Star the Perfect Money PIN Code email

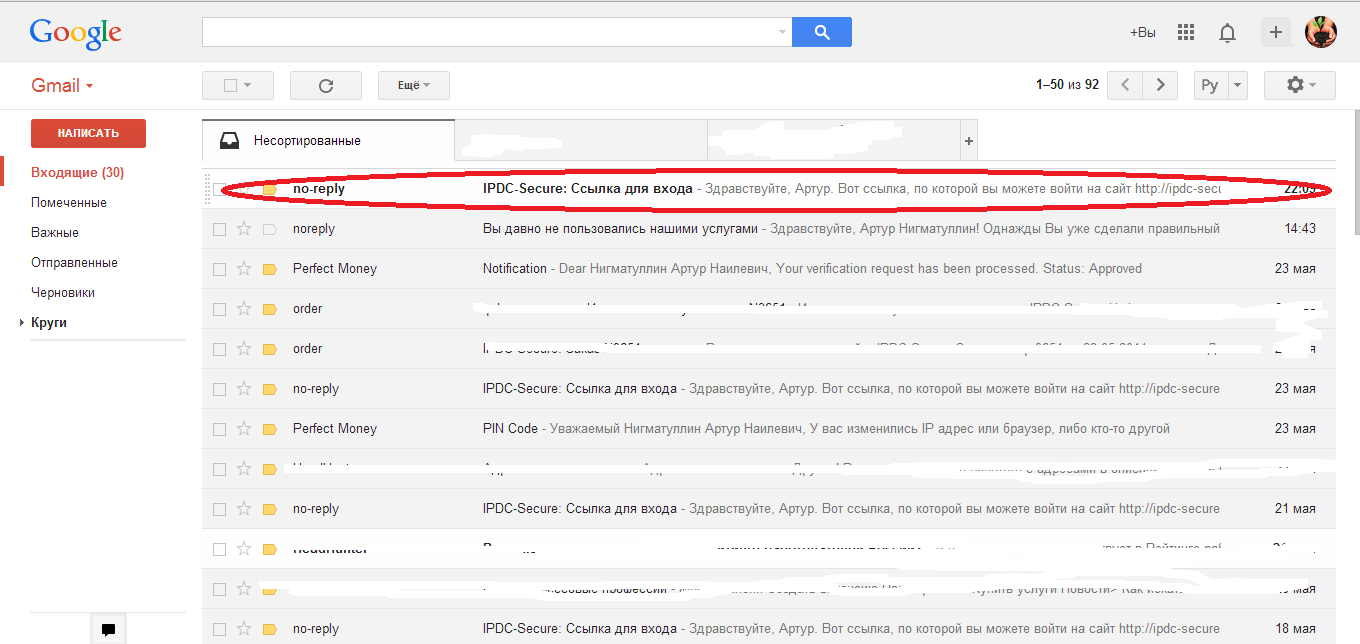tap(244, 429)
